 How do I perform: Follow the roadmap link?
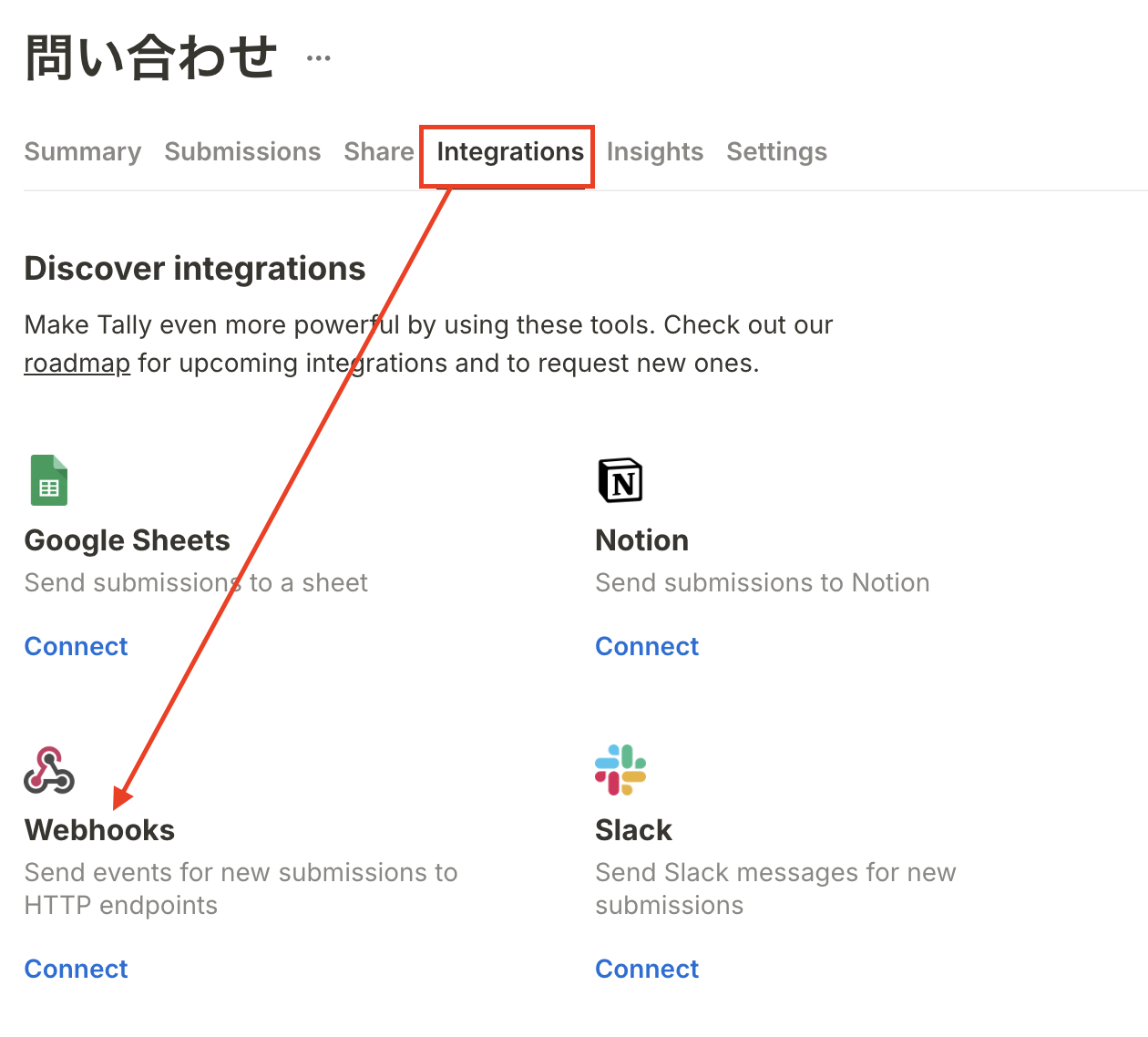click(x=77, y=364)
